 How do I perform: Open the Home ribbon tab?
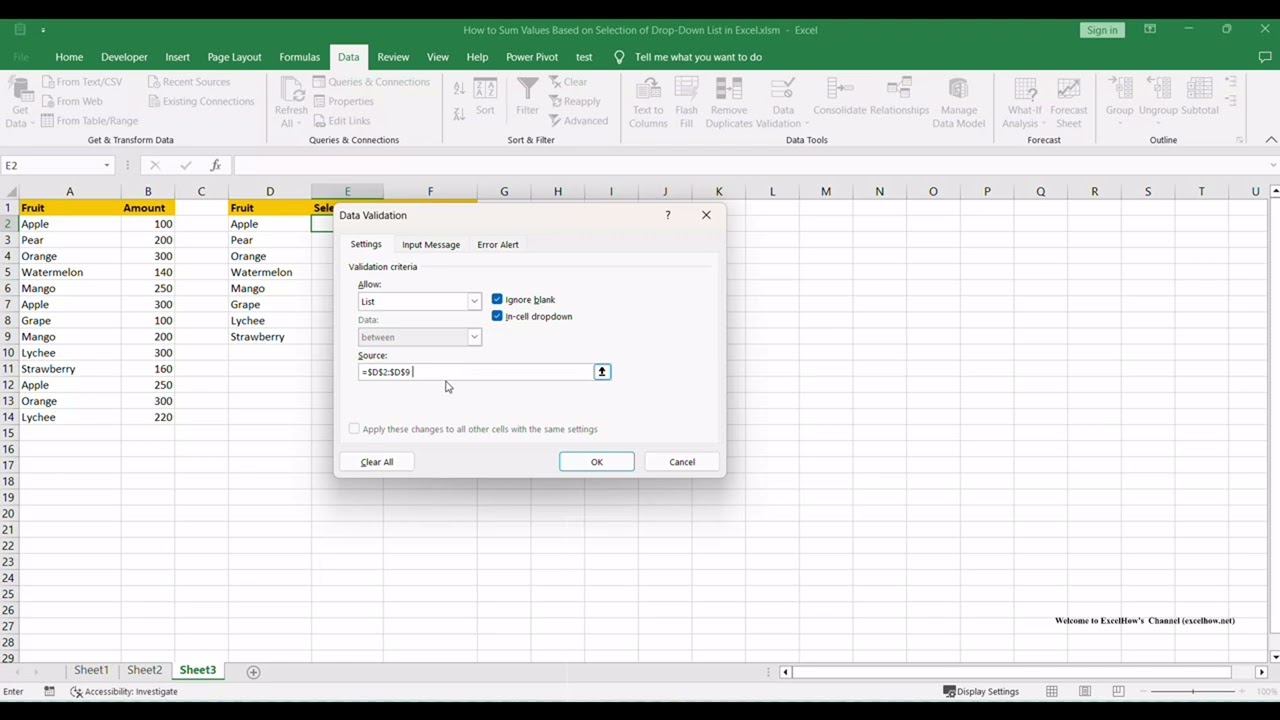click(69, 57)
